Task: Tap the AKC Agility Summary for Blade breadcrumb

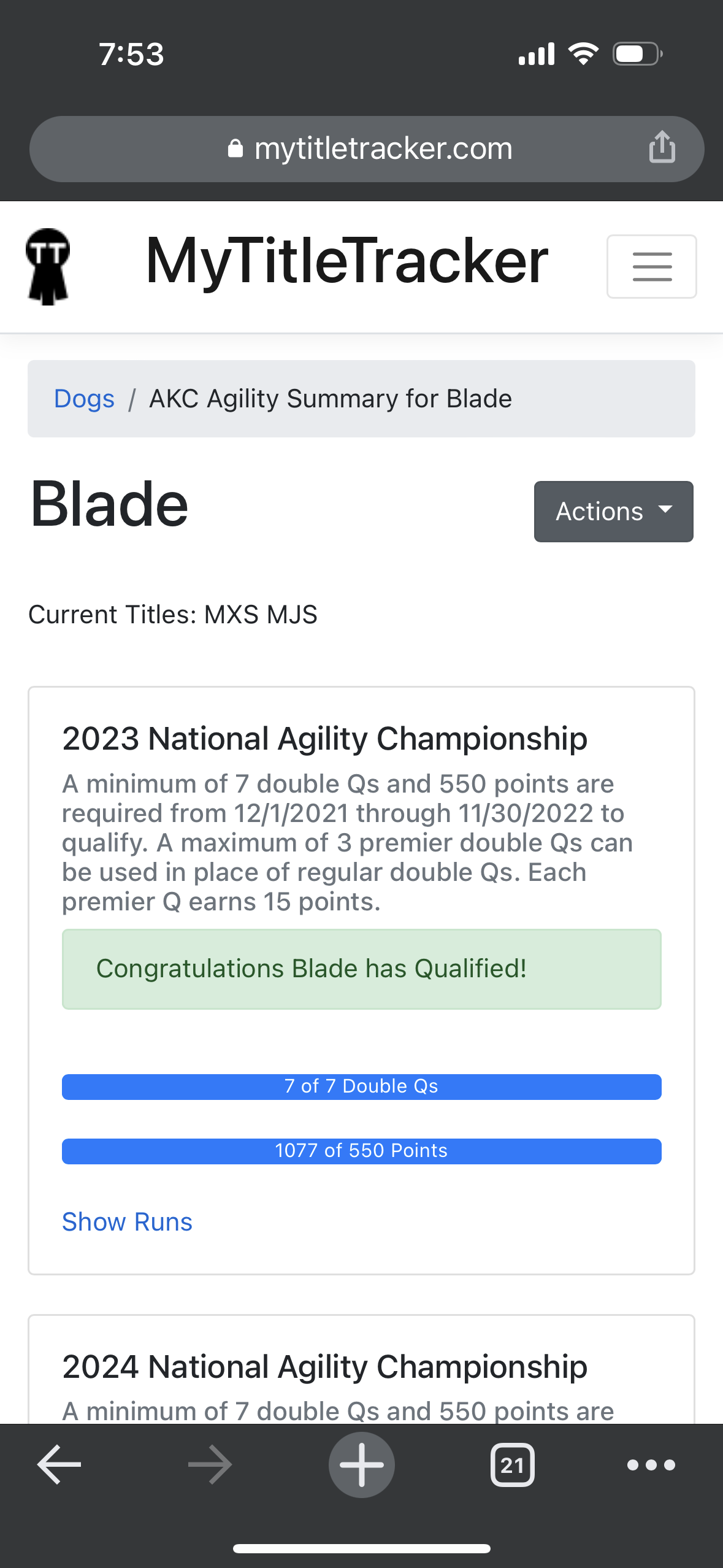Action: tap(331, 399)
